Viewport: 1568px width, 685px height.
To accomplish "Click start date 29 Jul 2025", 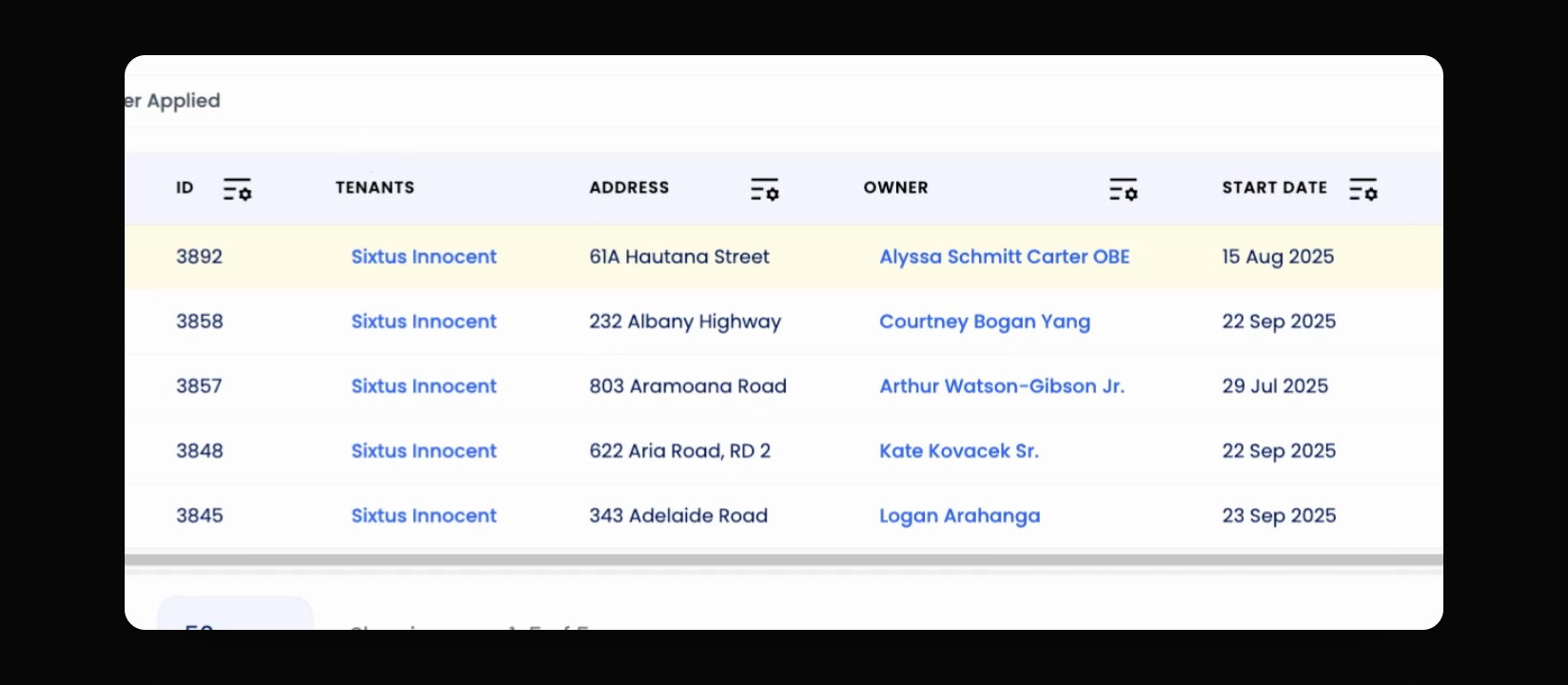I will [1275, 386].
